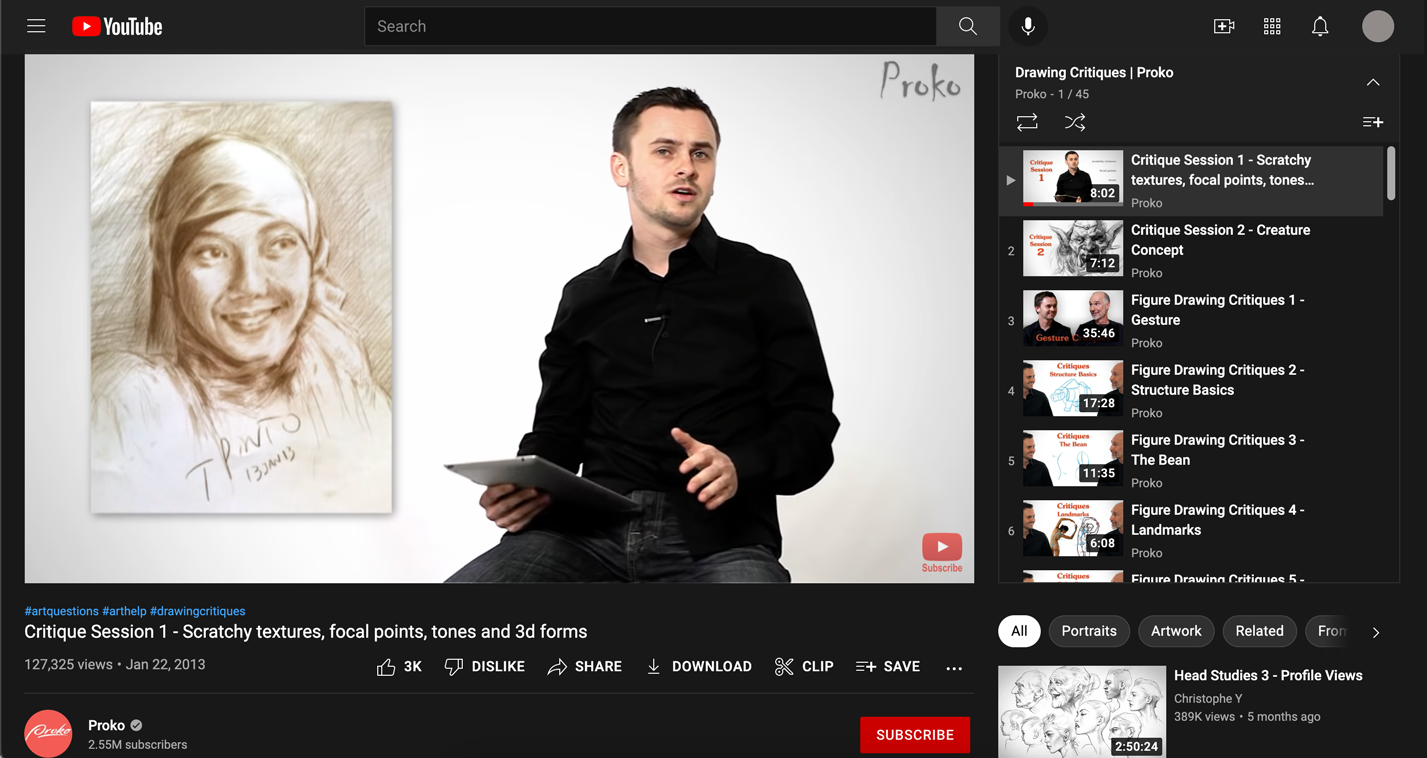Open Christophe Y channel name
Screen dimensions: 1427x758
(1208, 698)
